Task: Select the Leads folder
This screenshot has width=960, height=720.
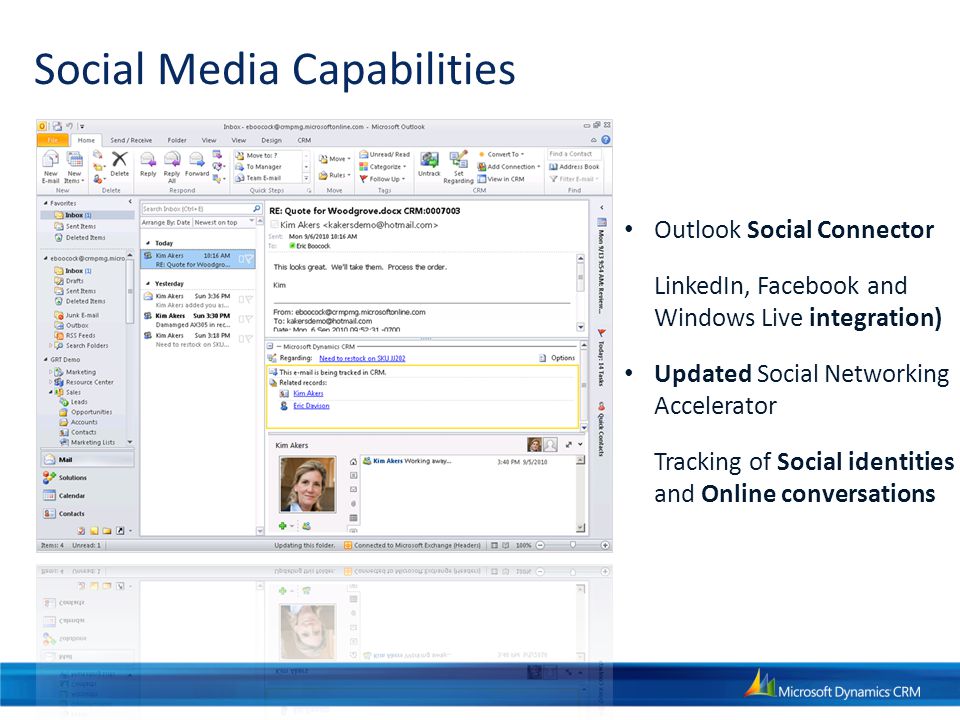Action: (73, 402)
